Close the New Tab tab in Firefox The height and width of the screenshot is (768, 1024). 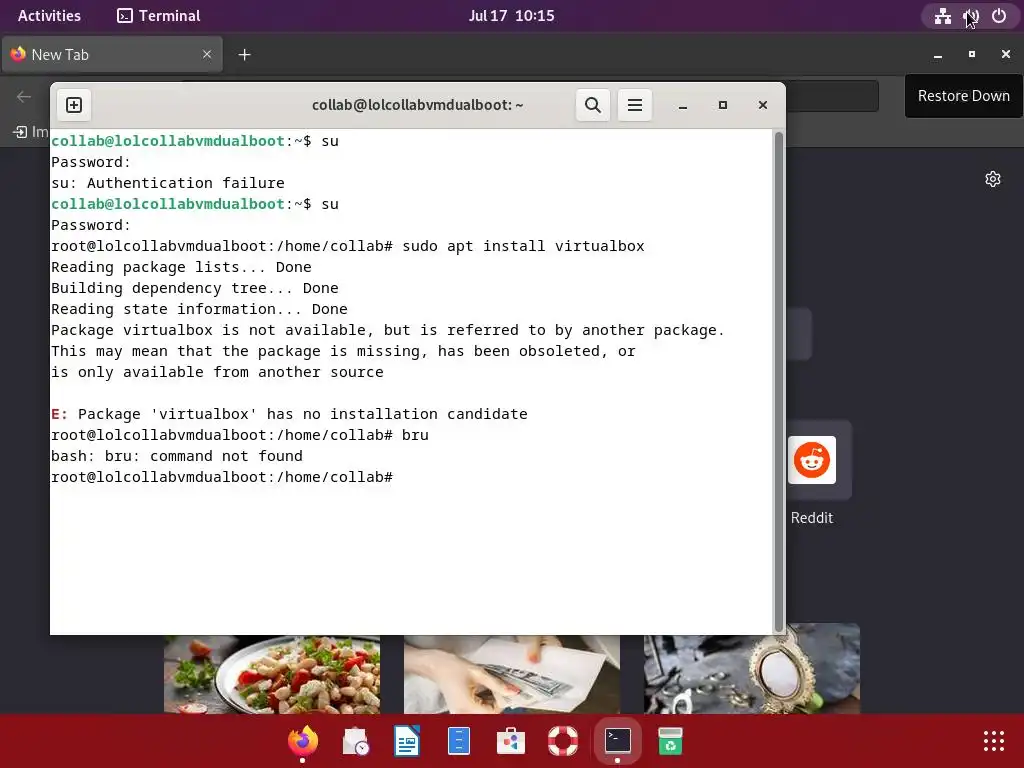(207, 55)
